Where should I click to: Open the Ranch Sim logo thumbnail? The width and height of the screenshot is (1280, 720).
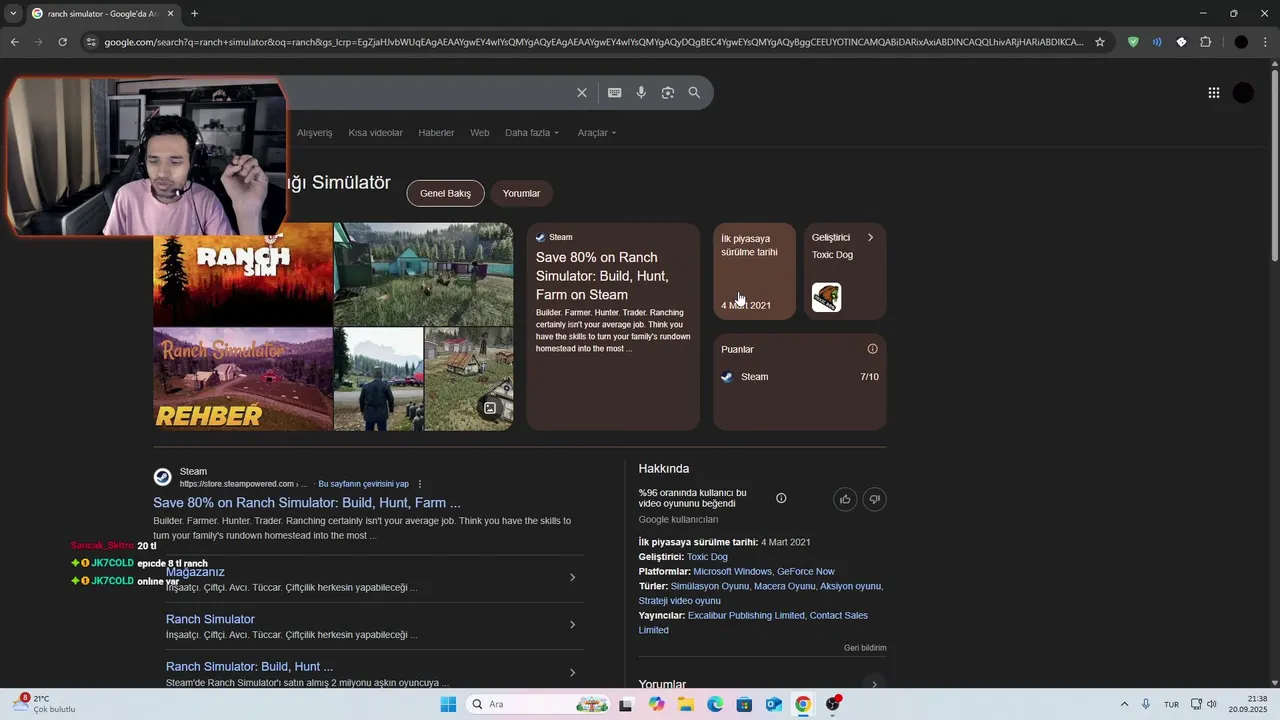(242, 274)
